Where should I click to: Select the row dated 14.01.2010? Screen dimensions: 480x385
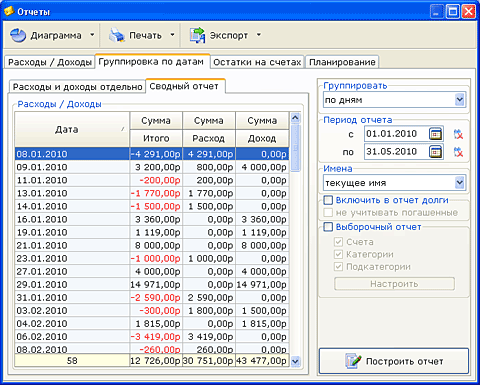pyautogui.click(x=152, y=206)
